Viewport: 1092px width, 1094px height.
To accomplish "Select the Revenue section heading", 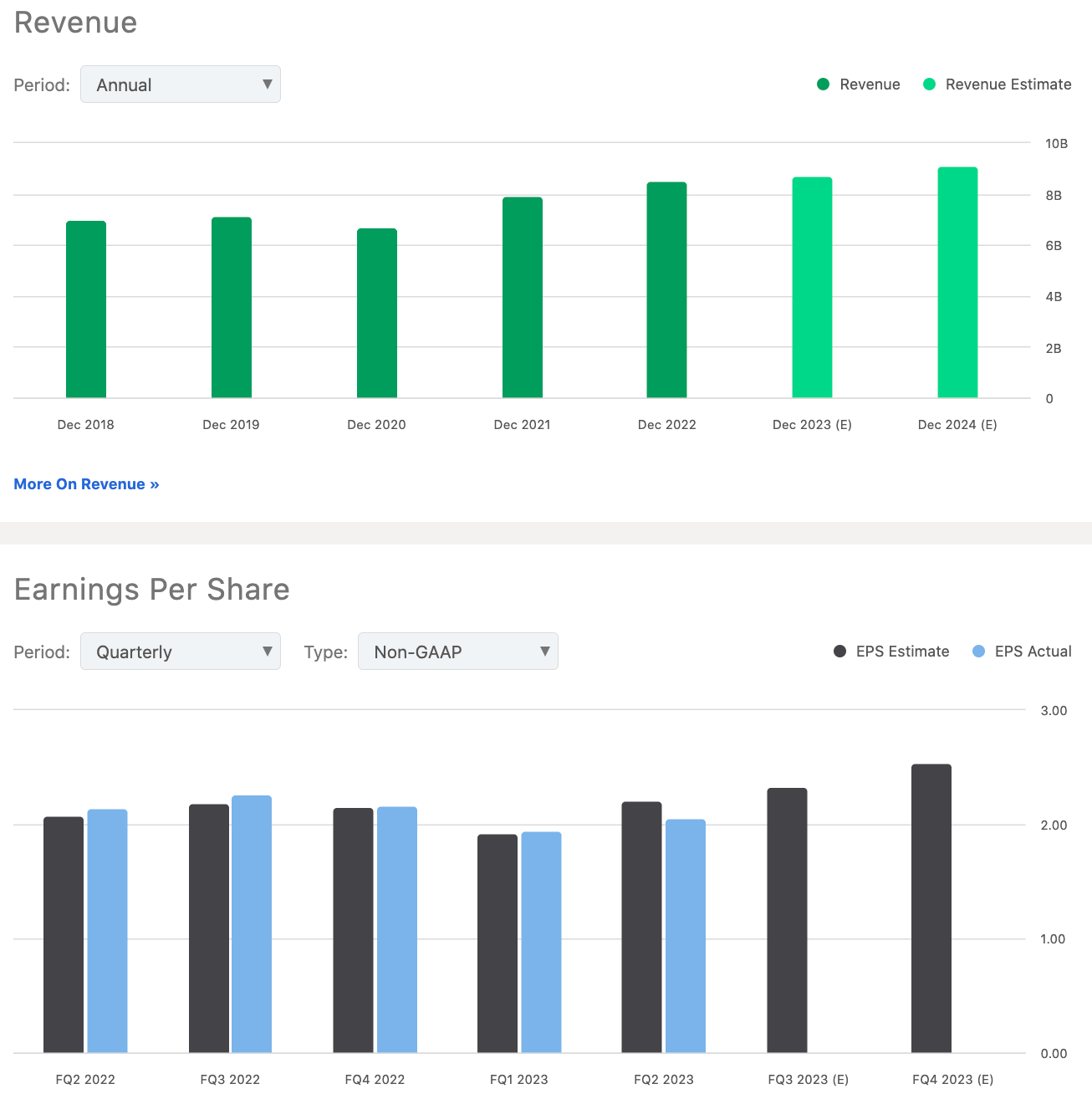I will point(74,23).
